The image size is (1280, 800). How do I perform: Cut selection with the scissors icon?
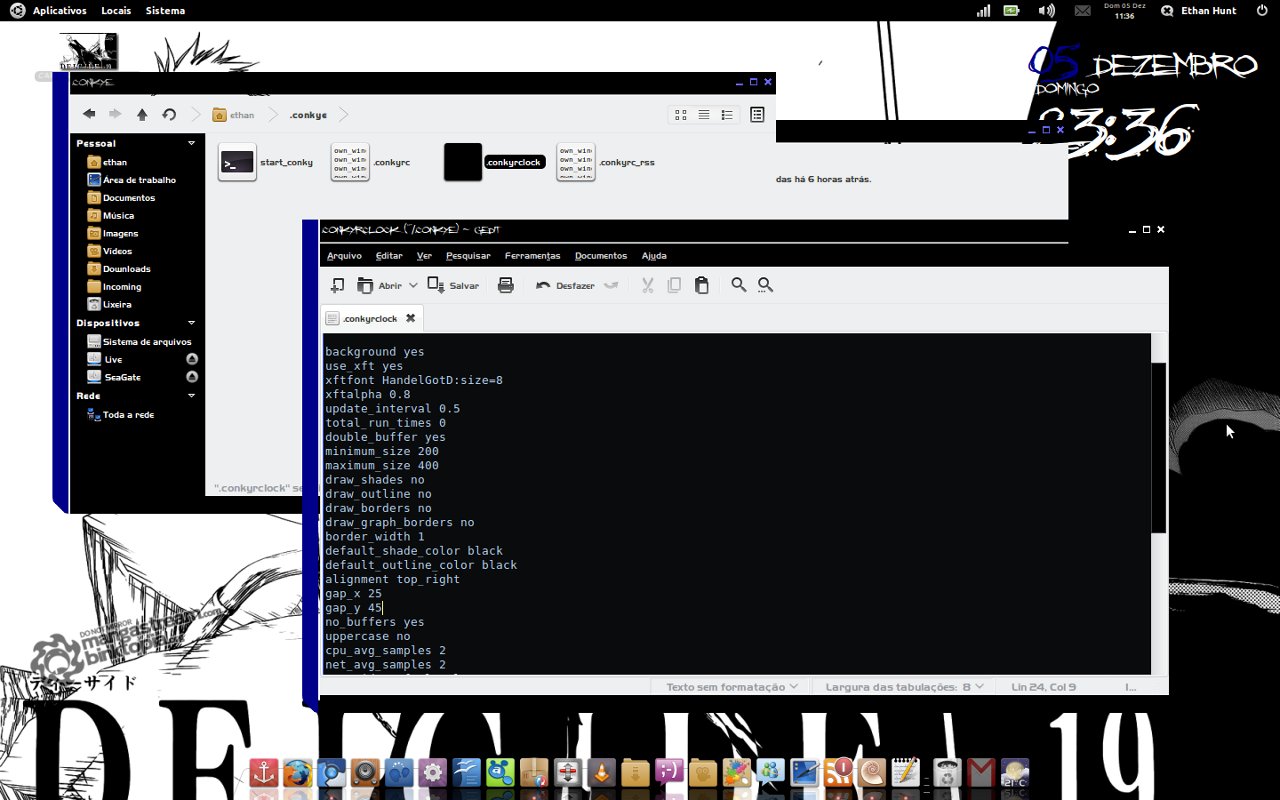tap(647, 285)
